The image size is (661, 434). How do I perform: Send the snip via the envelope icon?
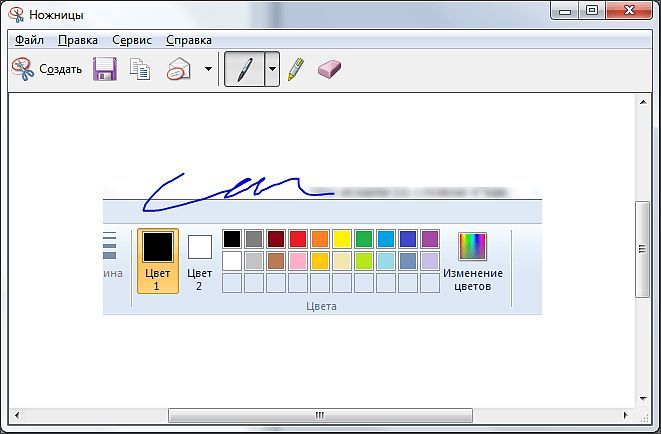179,69
